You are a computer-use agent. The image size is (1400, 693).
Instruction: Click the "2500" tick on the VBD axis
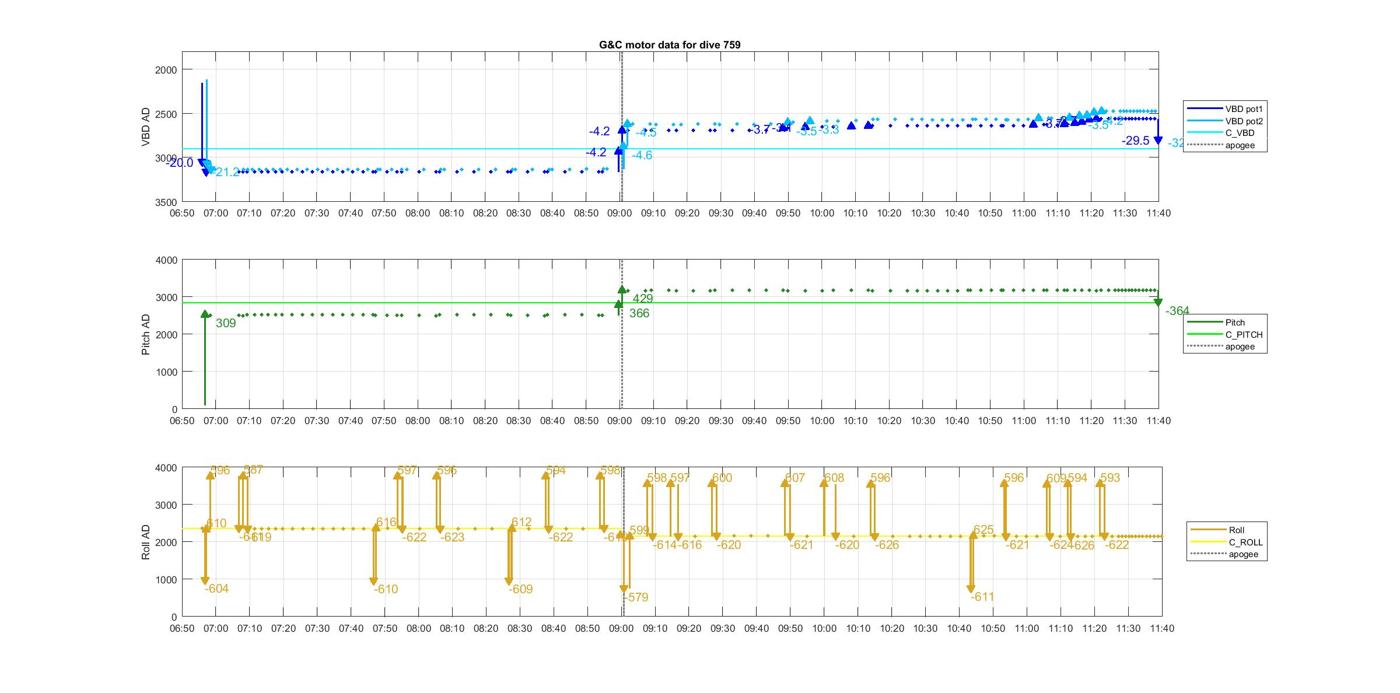(166, 114)
